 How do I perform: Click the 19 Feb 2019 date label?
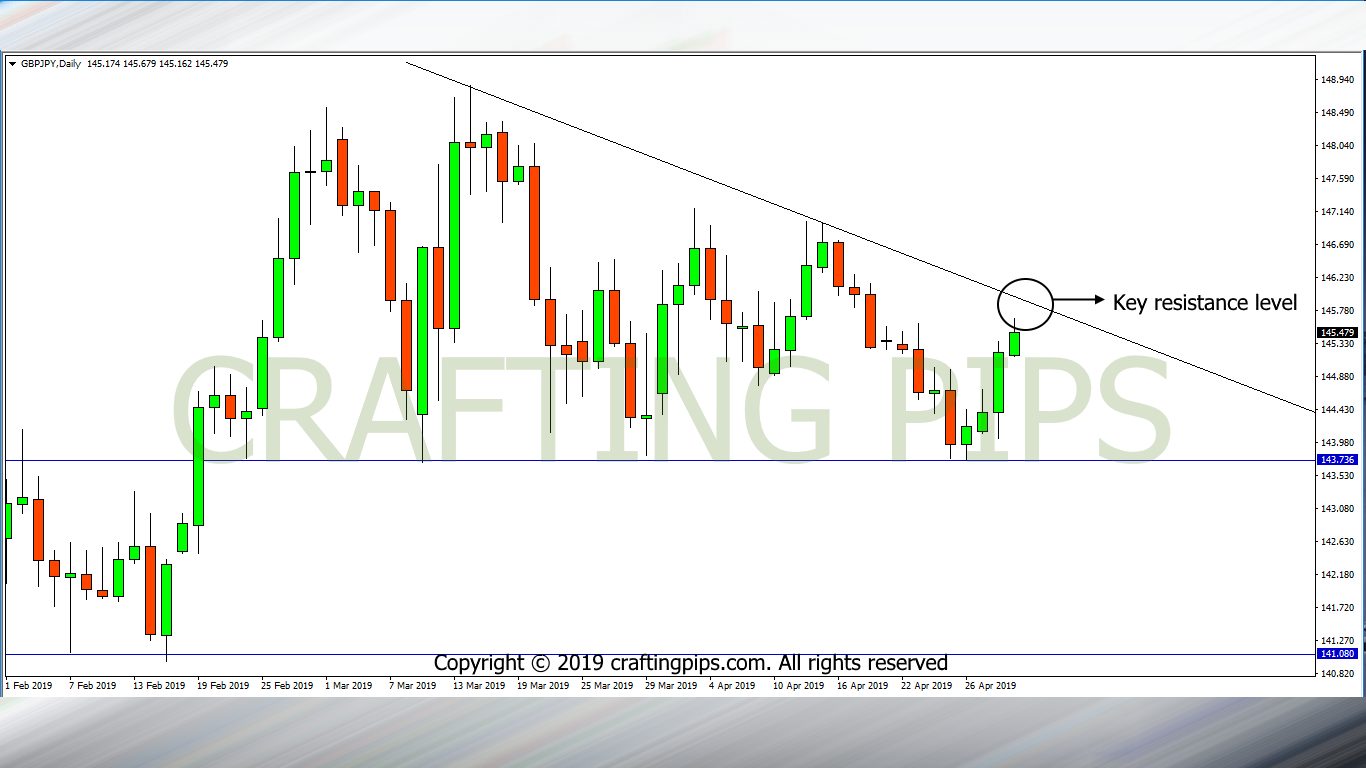tap(222, 686)
